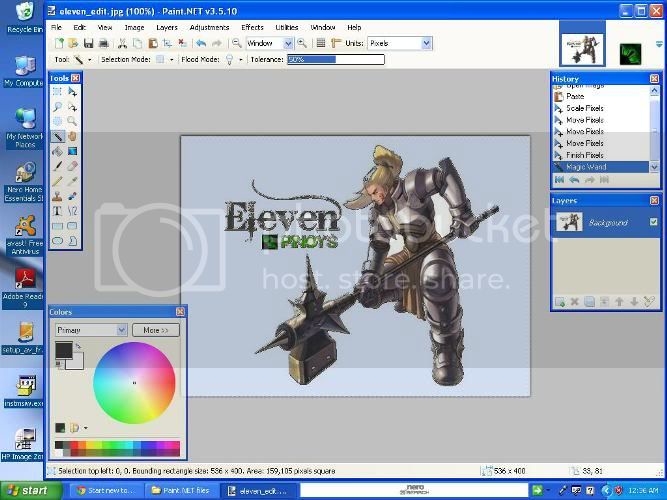This screenshot has height=500, width=667.
Task: Click the primary color swatch
Action: [x=64, y=351]
